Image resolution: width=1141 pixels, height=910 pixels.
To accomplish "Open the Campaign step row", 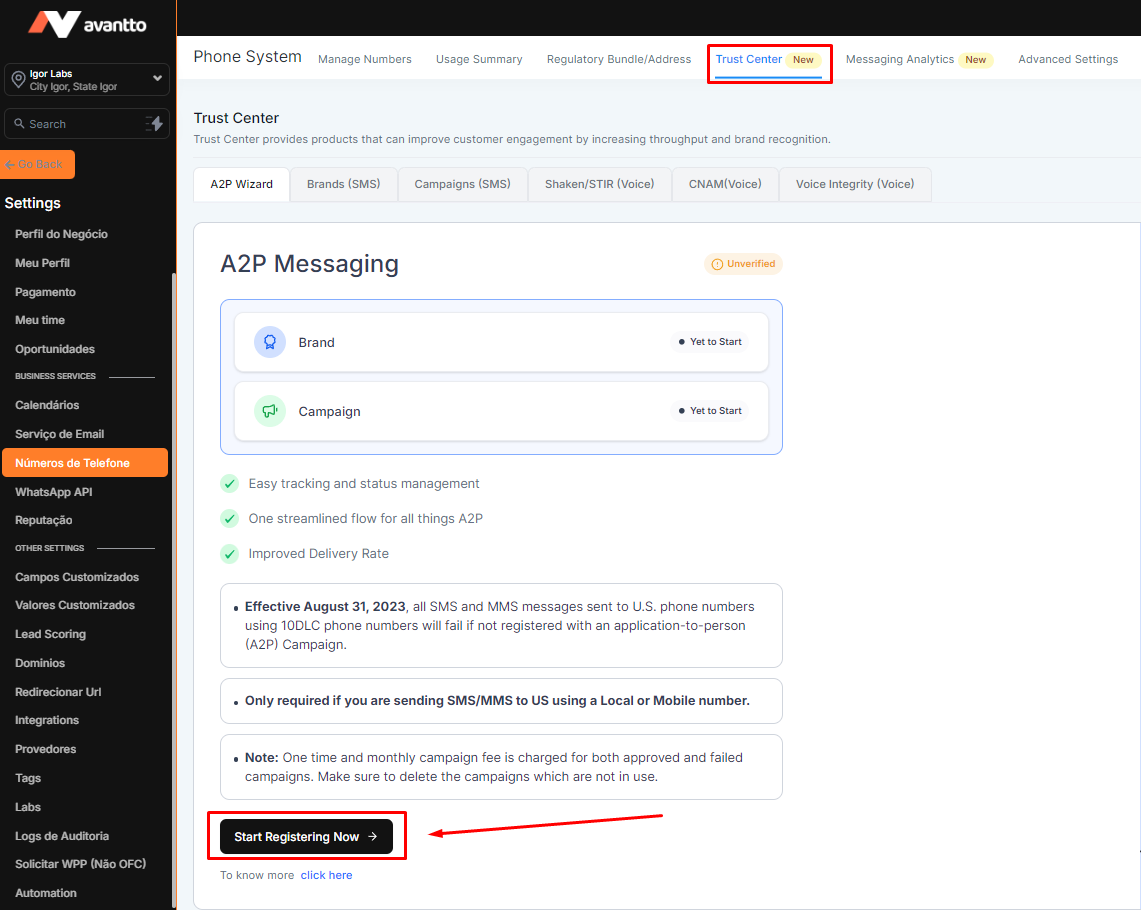I will pyautogui.click(x=500, y=411).
